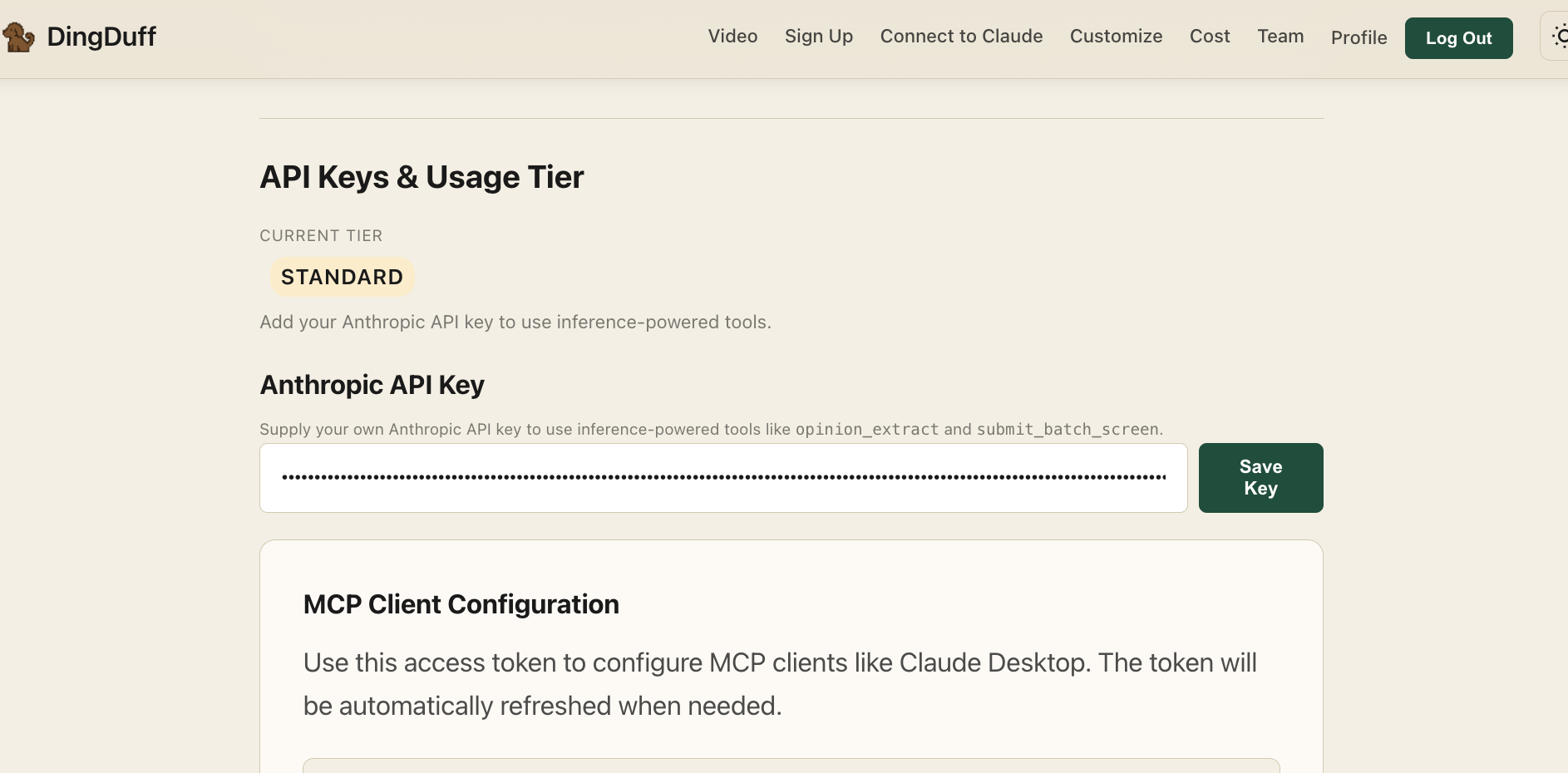Open the Connect to Claude page

point(961,37)
